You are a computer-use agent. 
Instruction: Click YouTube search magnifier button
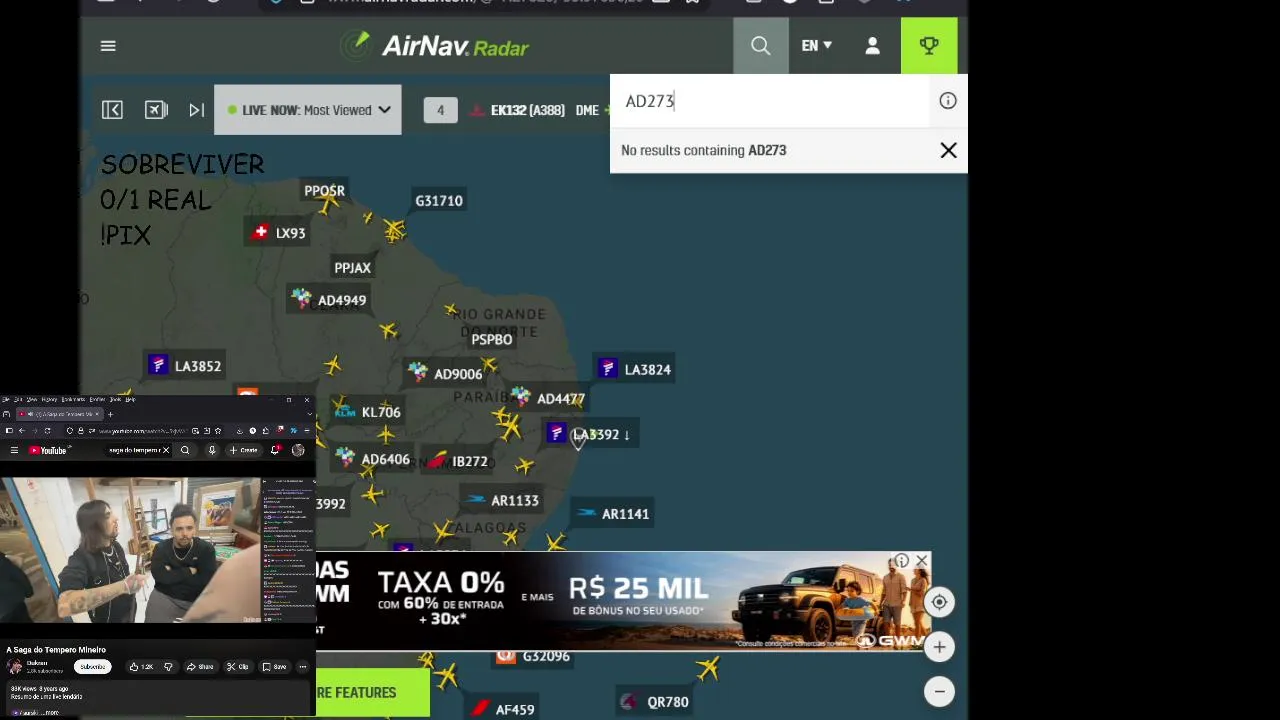click(185, 451)
